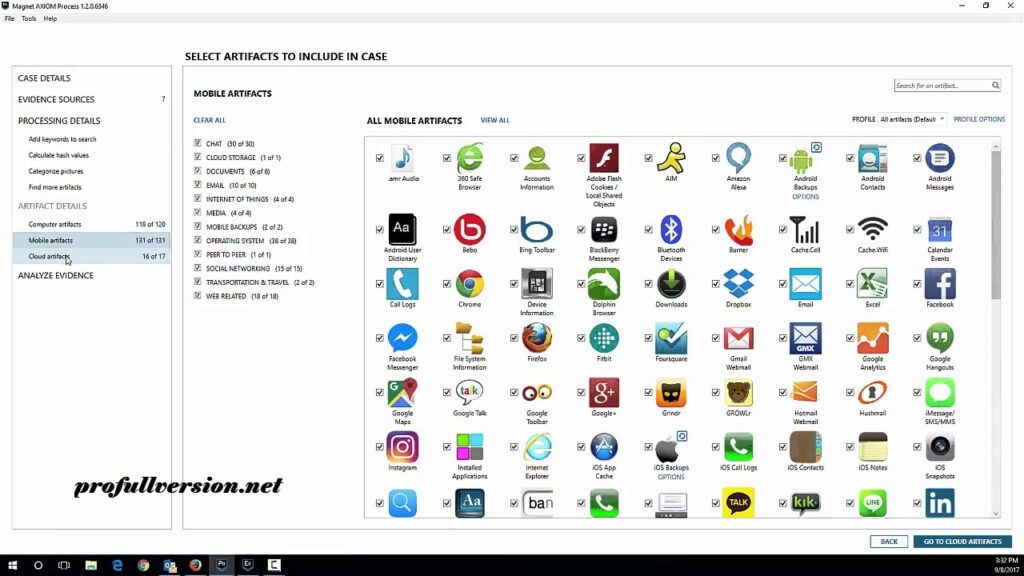Viewport: 1024px width, 576px height.
Task: Expand the EVIDENCE SOURCES section
Action: (x=56, y=99)
